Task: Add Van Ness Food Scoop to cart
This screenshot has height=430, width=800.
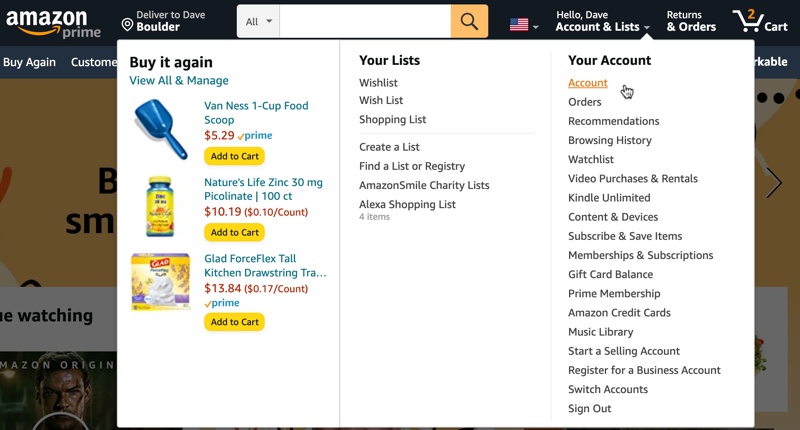Action: 234,156
